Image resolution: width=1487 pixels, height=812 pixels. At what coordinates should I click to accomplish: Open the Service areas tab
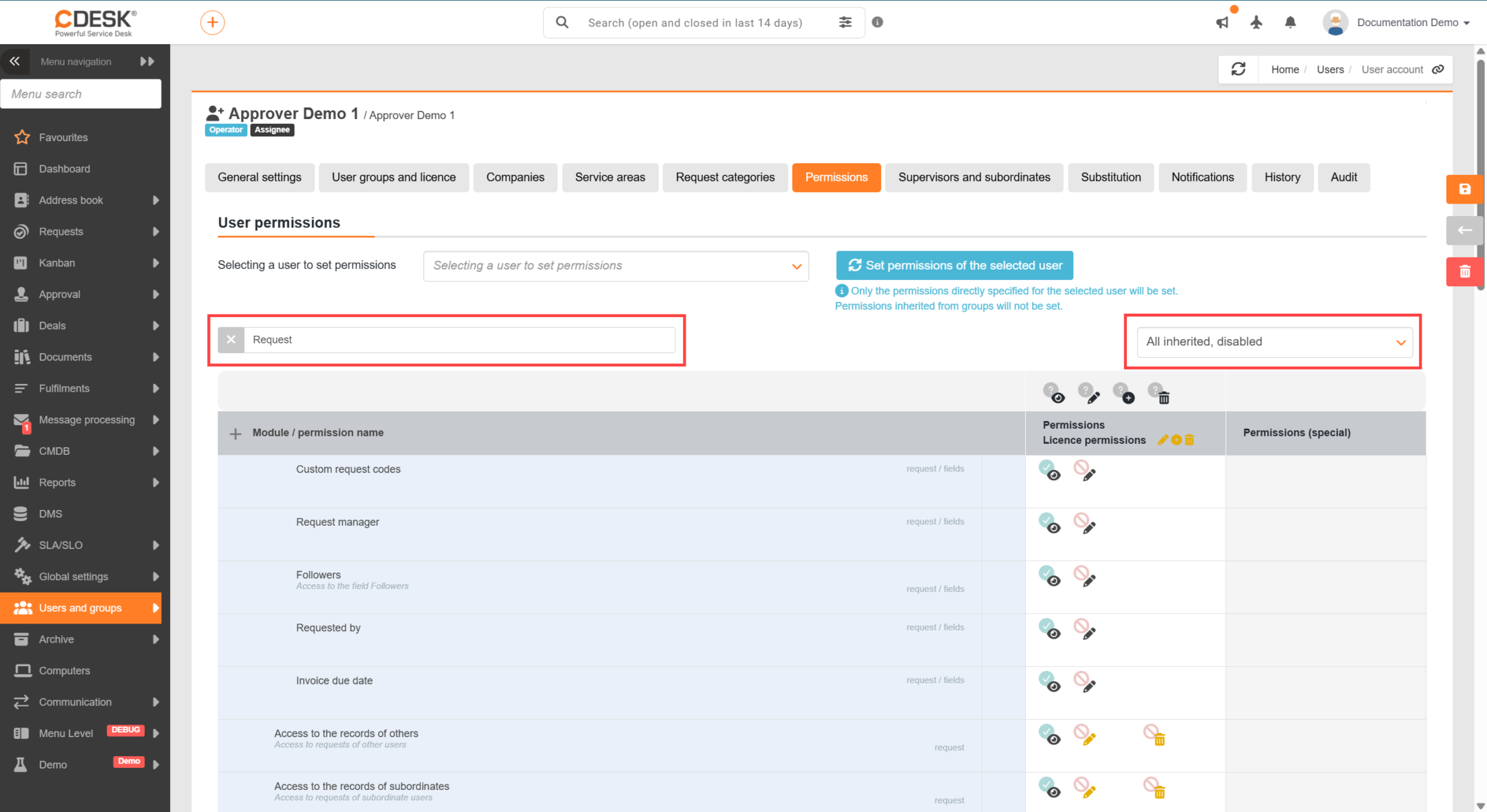pos(610,177)
